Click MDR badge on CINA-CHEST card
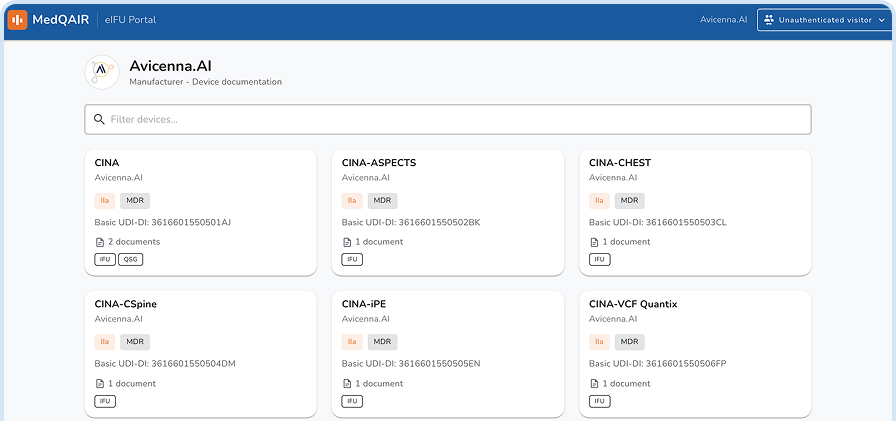 point(630,201)
